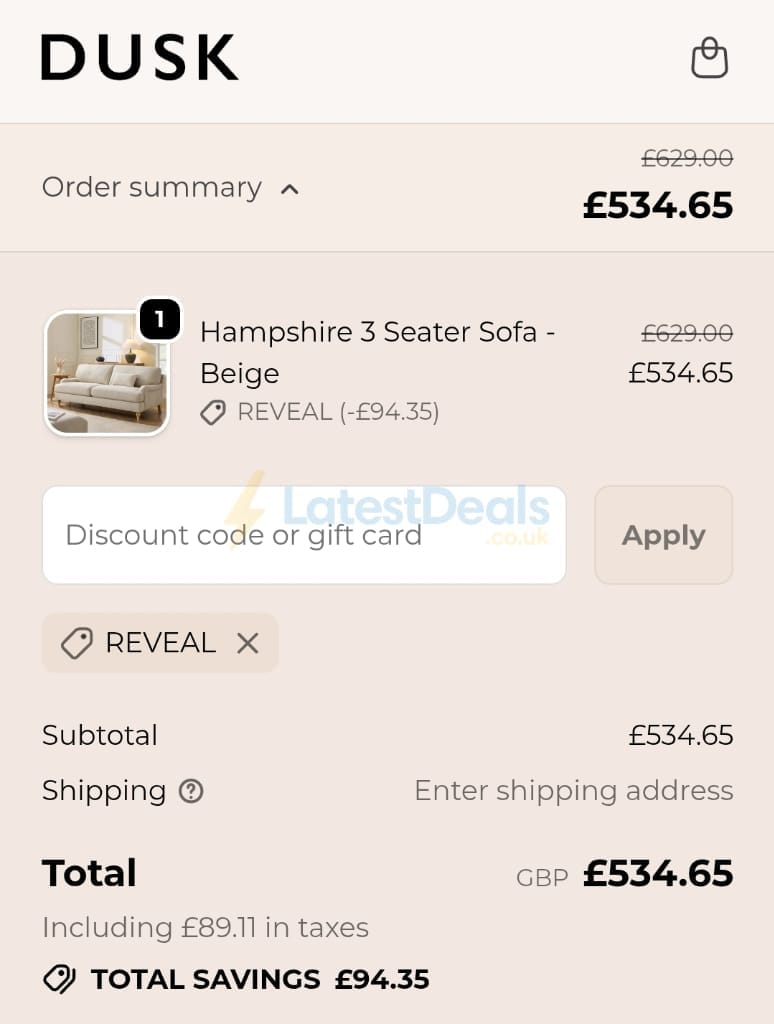Click the order summary £534.65 header price
The height and width of the screenshot is (1024, 774).
[x=658, y=205]
